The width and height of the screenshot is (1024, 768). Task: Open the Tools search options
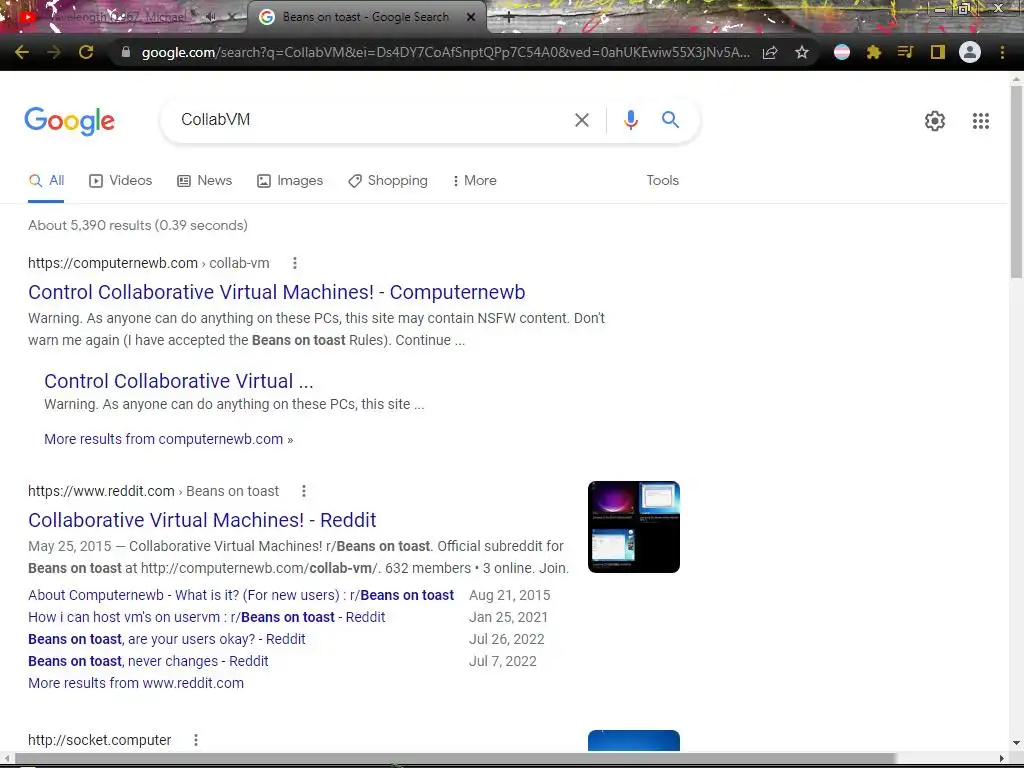coord(662,181)
